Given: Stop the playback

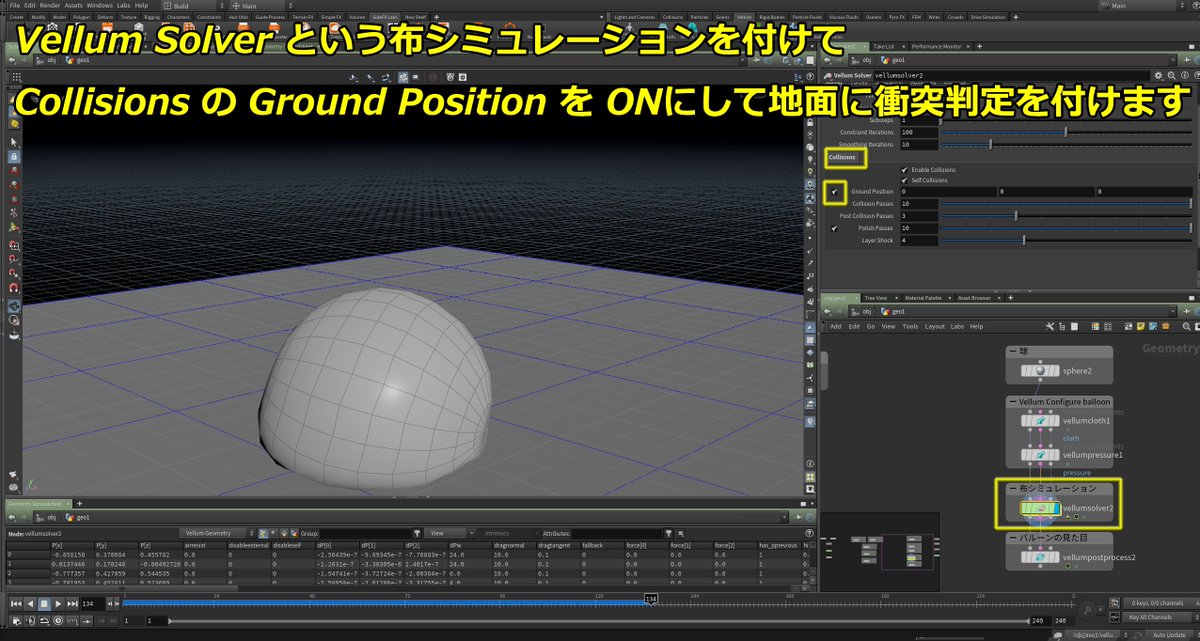Looking at the screenshot, I should (44, 603).
